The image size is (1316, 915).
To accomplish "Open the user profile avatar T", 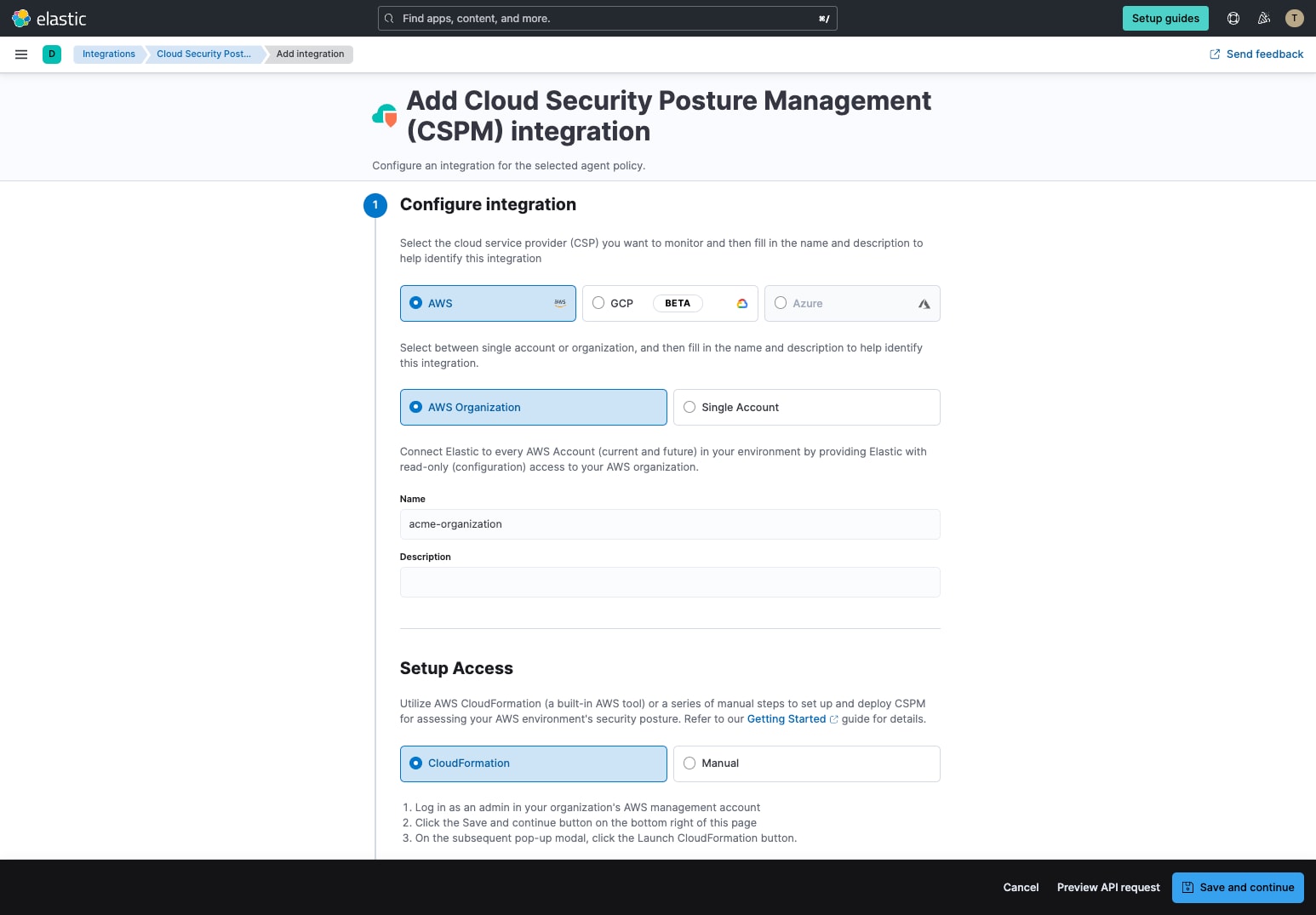I will [x=1295, y=18].
